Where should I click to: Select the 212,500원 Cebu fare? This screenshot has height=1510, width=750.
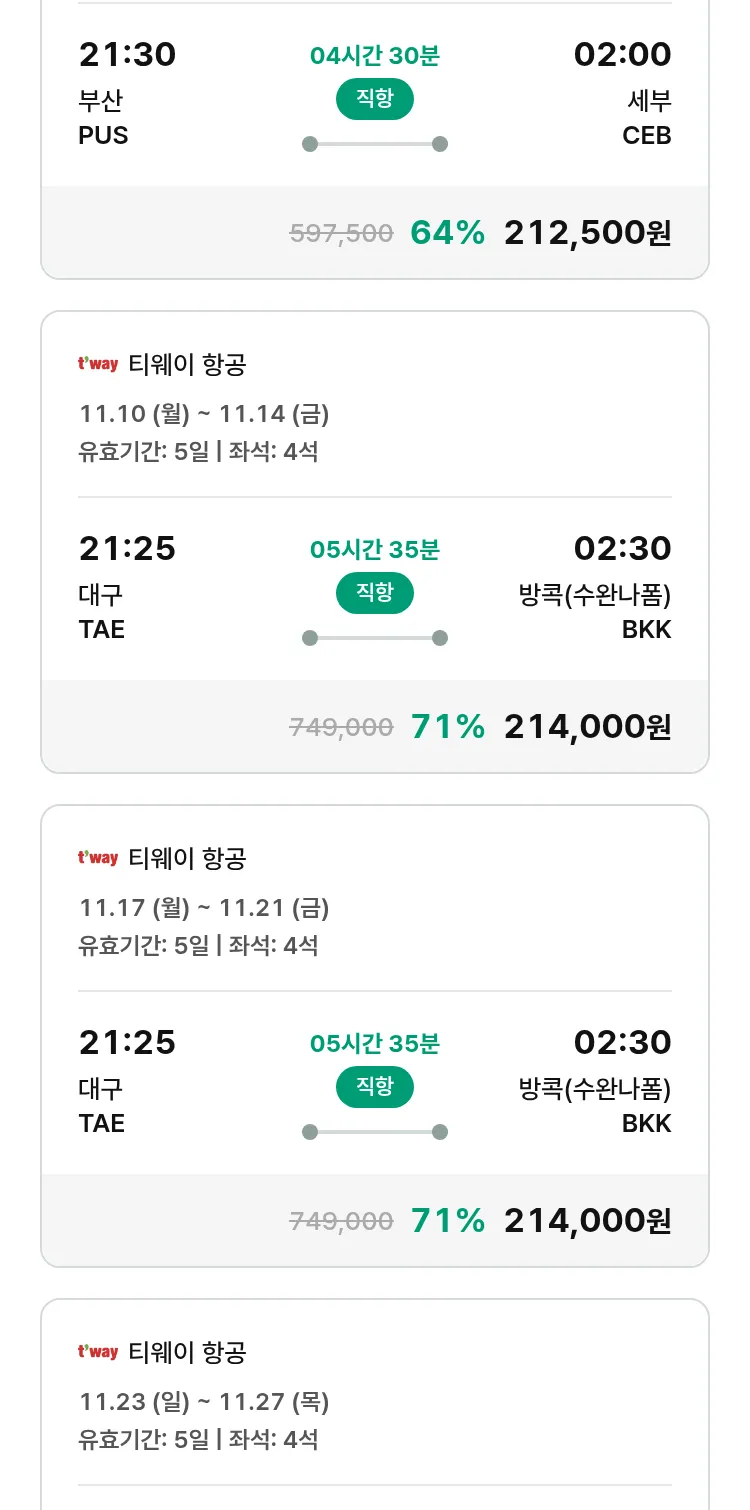(587, 233)
